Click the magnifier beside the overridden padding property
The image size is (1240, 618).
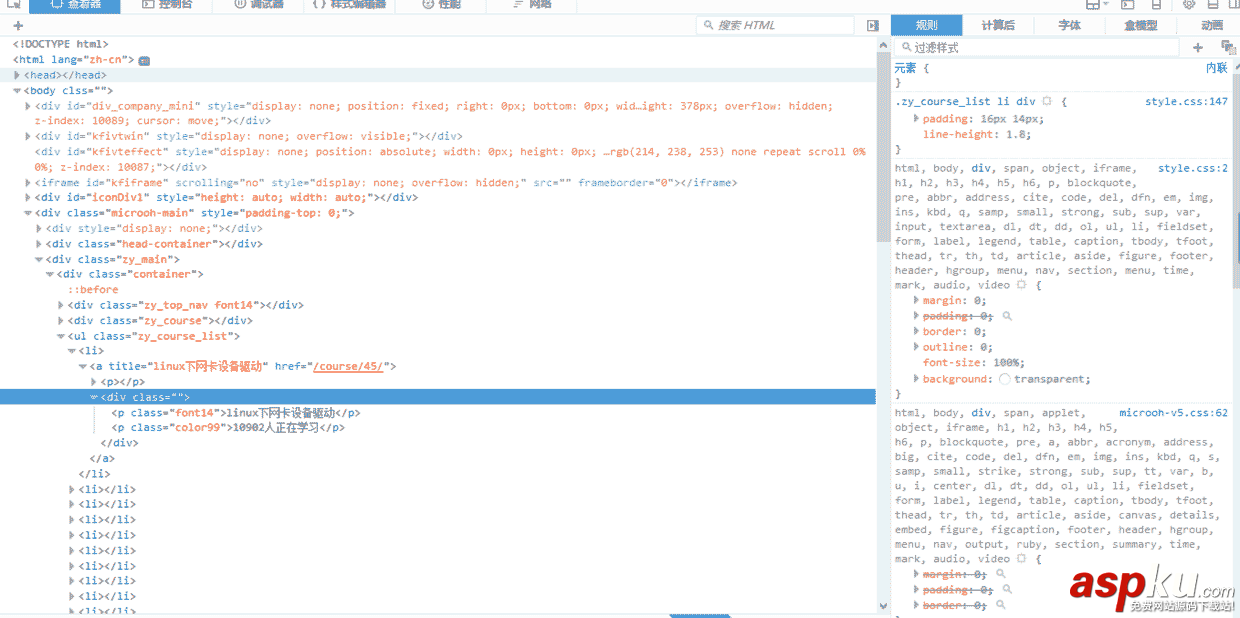[1007, 316]
